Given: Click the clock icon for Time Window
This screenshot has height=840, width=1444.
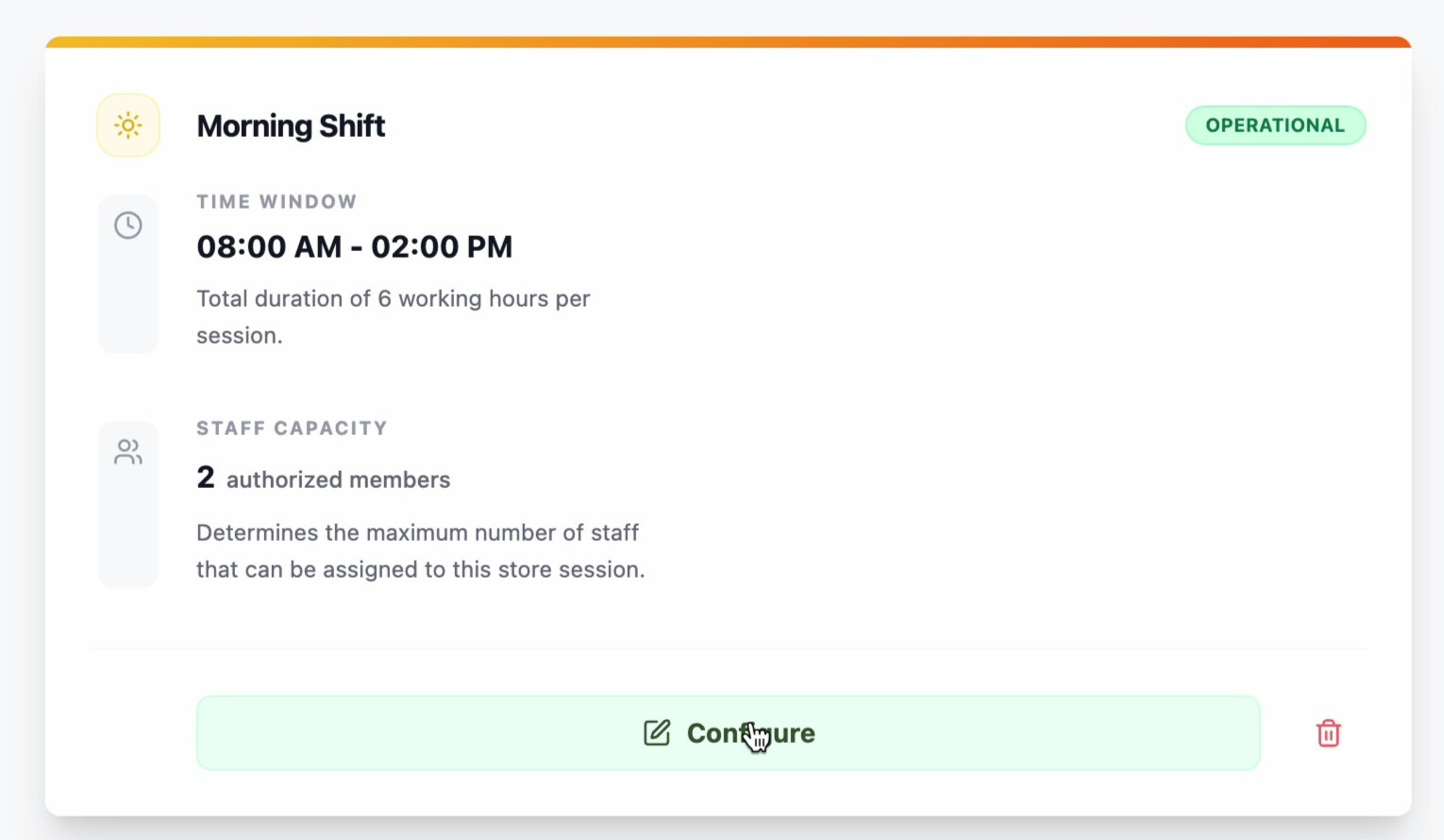Looking at the screenshot, I should pos(128,226).
